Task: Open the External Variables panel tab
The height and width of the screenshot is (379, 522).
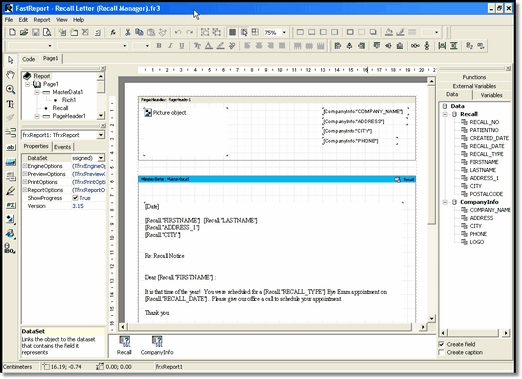Action: (x=474, y=86)
